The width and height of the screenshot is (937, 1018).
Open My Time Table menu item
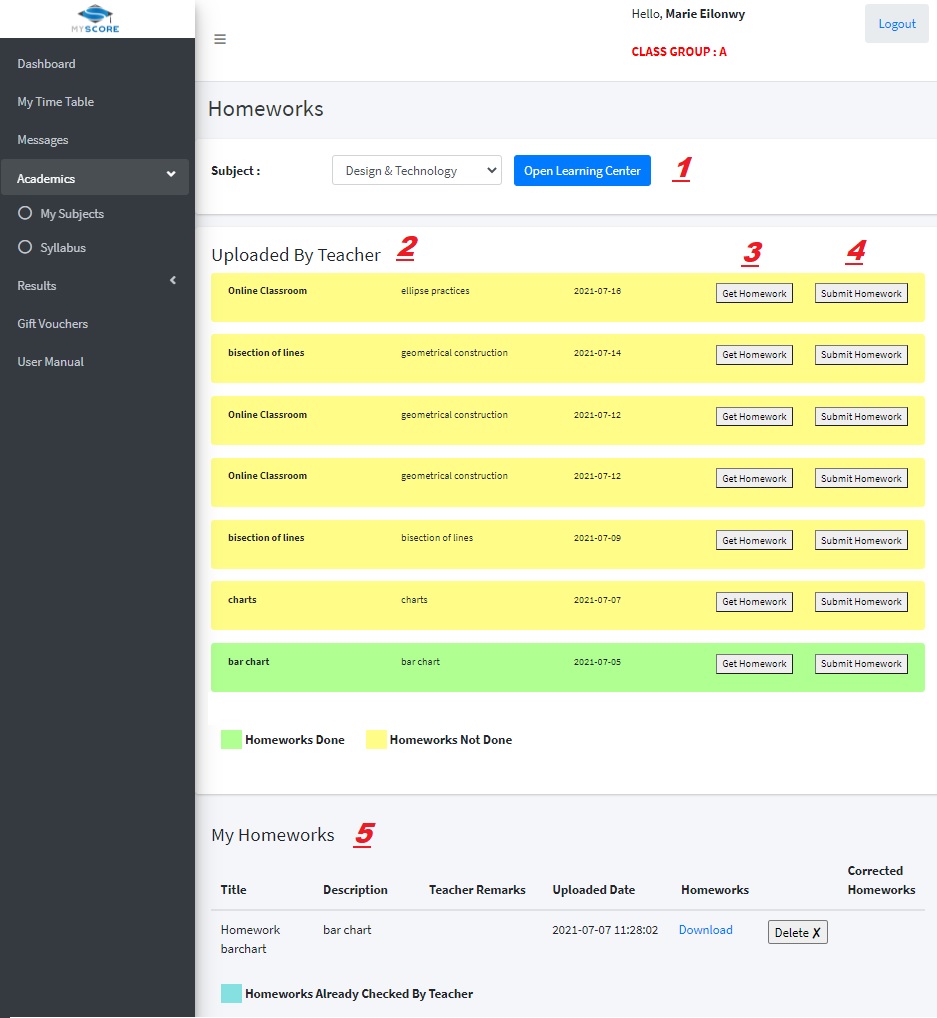tap(55, 102)
